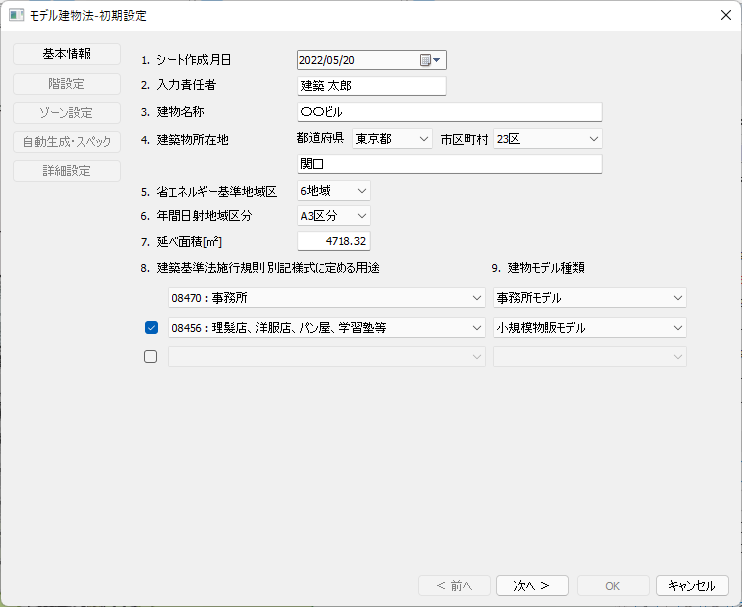
Task: Expand 省エネルギー基準地域区 dropdown showing 6地域
Action: click(333, 190)
